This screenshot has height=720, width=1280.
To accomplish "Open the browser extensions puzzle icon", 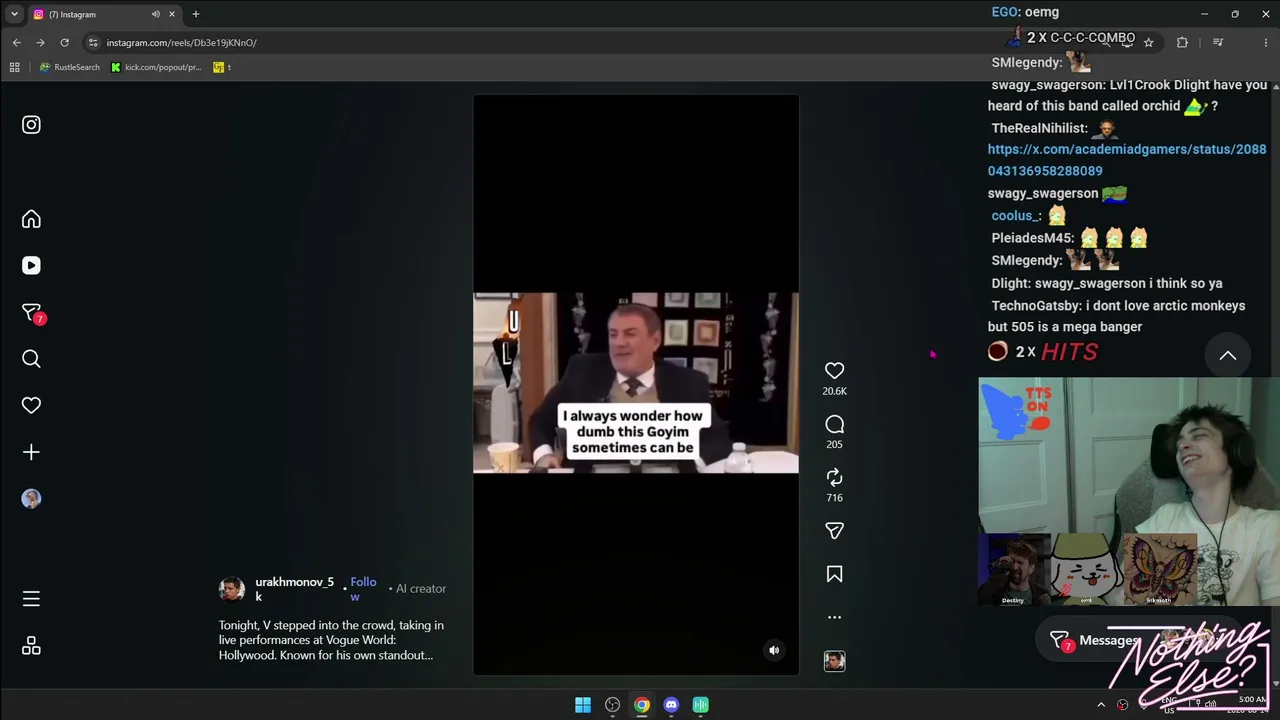I will coord(1182,42).
